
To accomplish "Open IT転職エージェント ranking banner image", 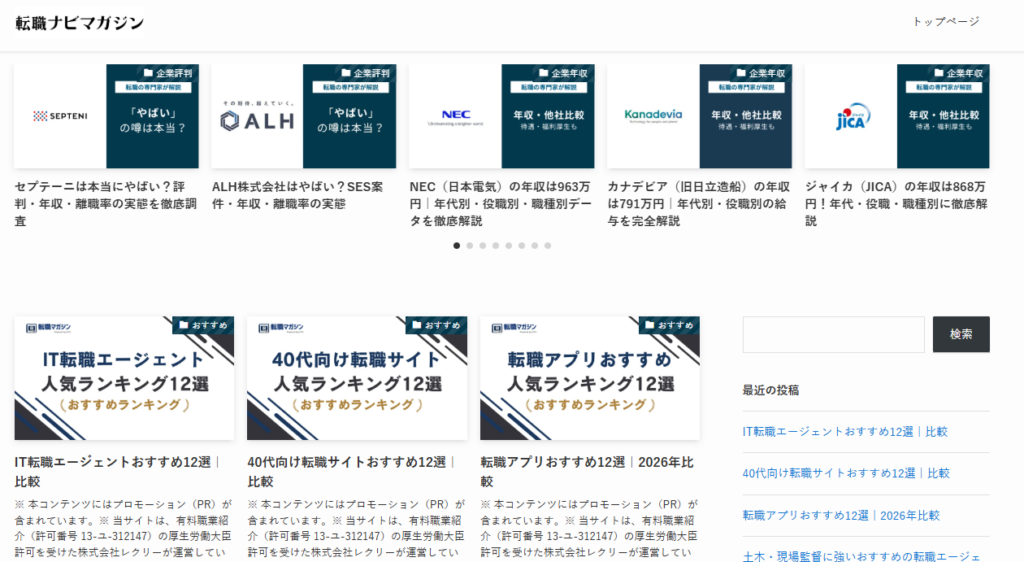I will pos(124,378).
